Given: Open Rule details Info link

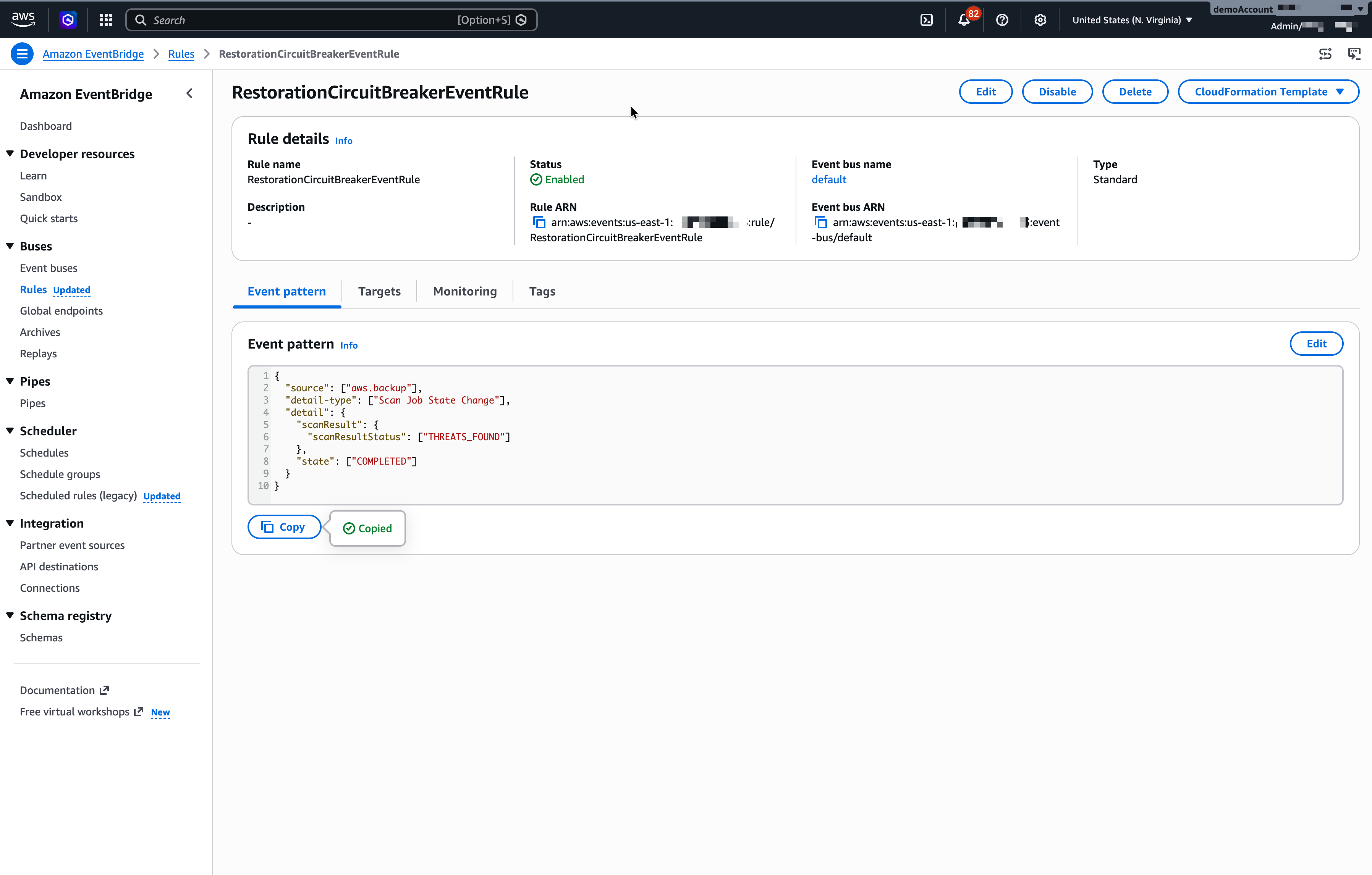Looking at the screenshot, I should [x=343, y=140].
